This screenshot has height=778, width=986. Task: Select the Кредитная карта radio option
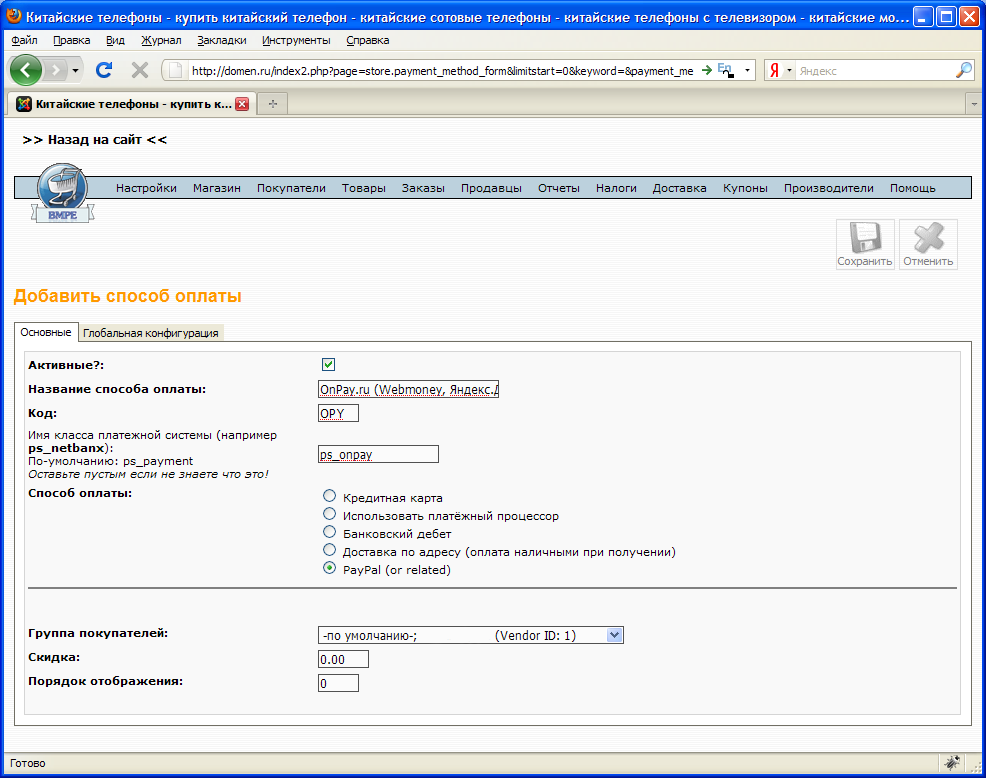(329, 497)
